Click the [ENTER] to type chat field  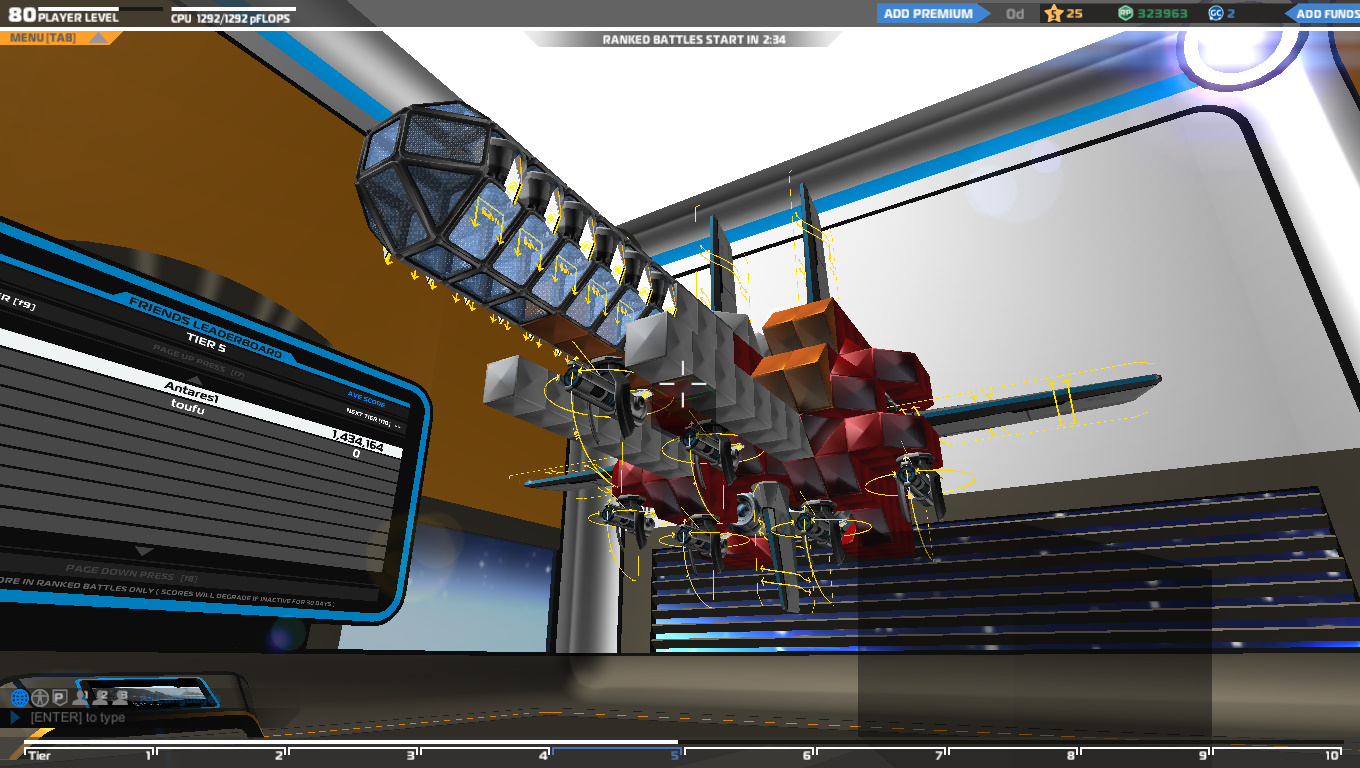(78, 718)
